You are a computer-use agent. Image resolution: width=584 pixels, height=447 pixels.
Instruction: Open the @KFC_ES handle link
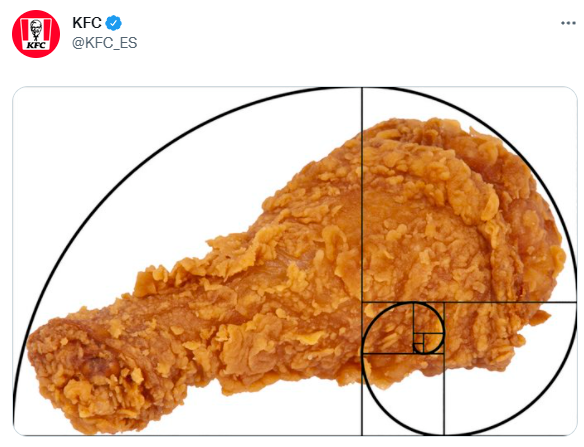click(x=105, y=43)
